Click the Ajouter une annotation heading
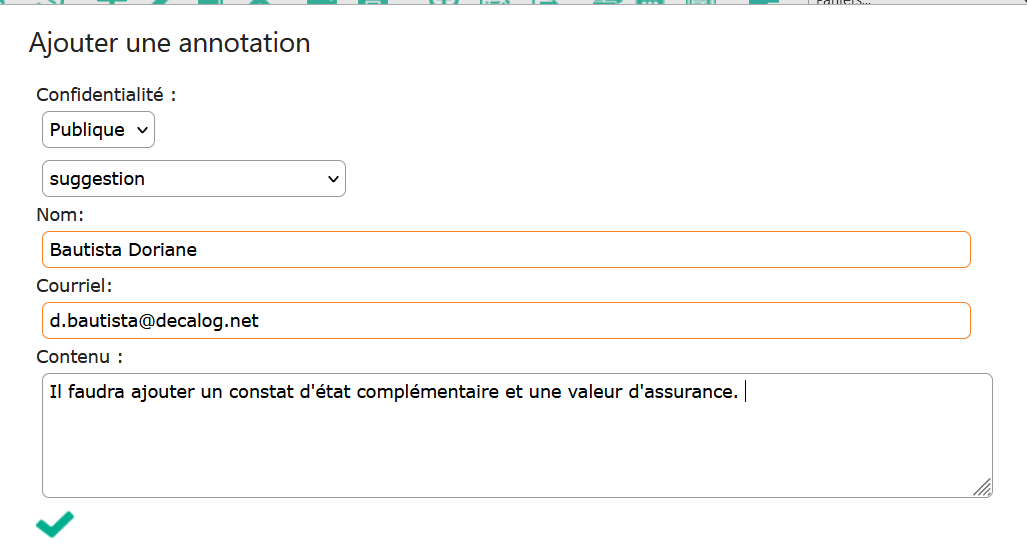1027x548 pixels. pyautogui.click(x=170, y=43)
